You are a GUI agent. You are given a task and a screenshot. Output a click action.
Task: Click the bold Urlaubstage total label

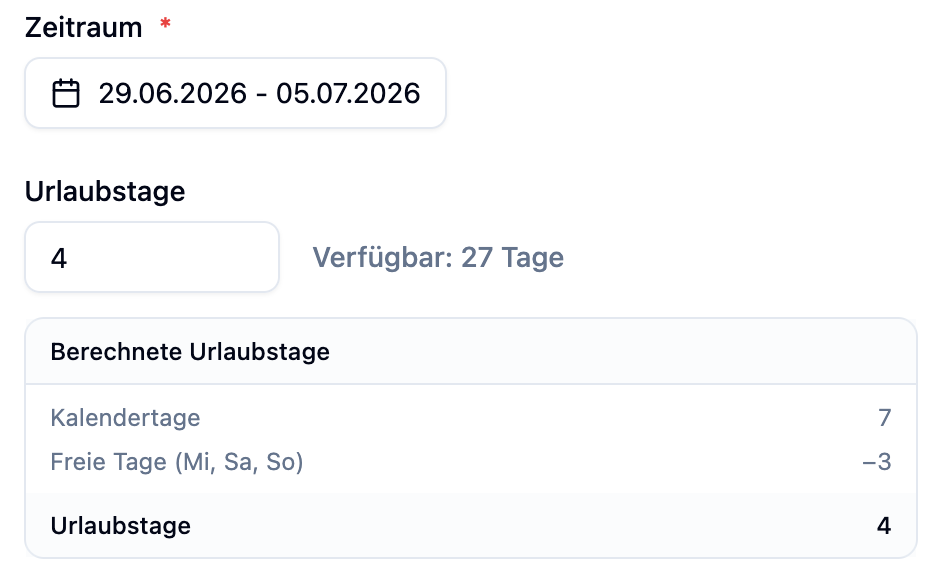point(120,525)
